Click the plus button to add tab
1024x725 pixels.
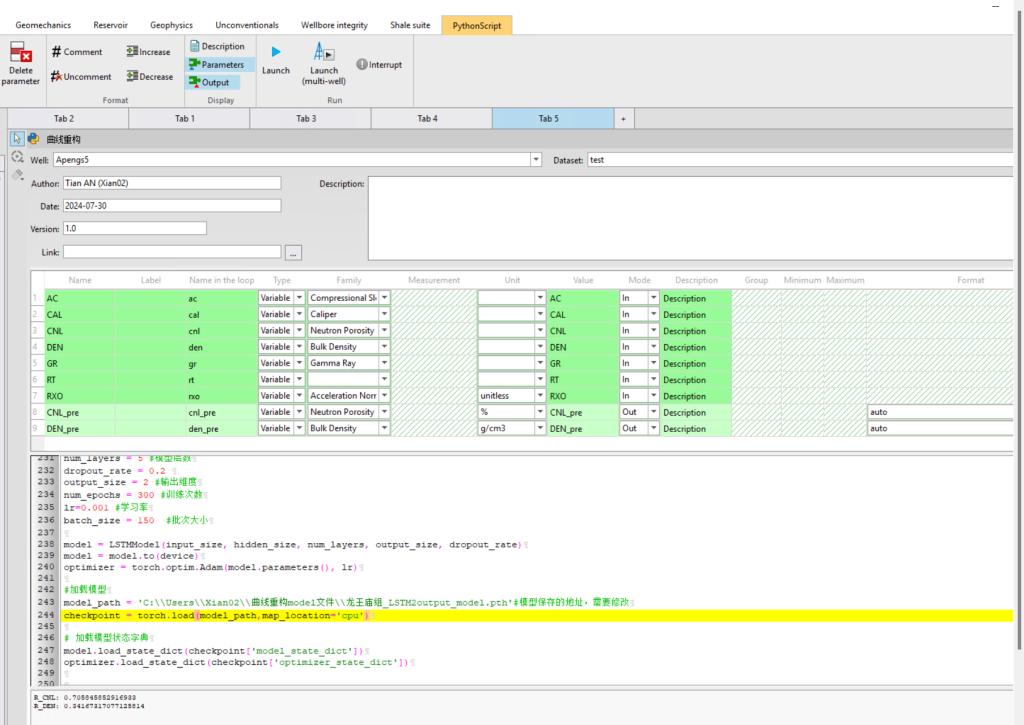(x=623, y=118)
